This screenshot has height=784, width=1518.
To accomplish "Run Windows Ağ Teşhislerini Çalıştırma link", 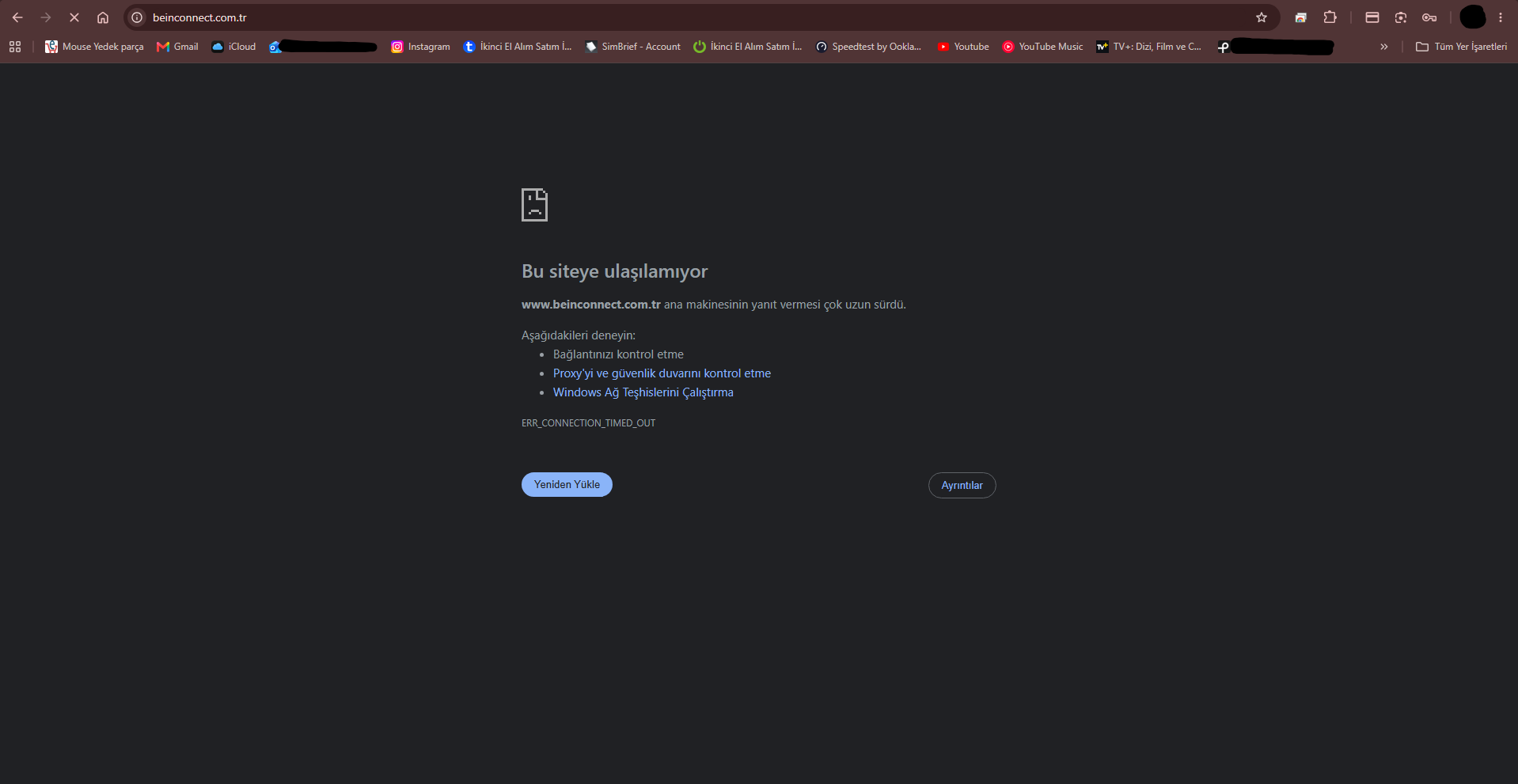I will (x=643, y=392).
